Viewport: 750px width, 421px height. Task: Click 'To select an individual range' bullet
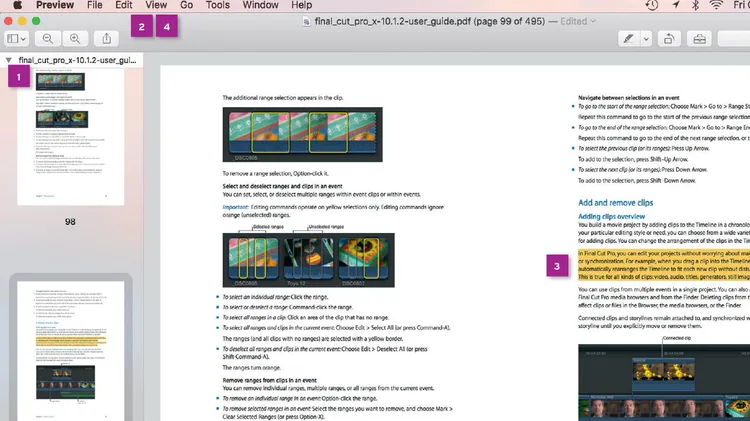[276, 297]
